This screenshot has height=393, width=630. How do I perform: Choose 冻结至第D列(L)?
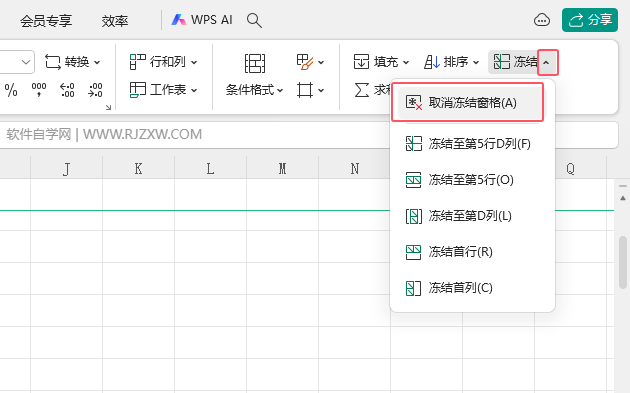472,216
